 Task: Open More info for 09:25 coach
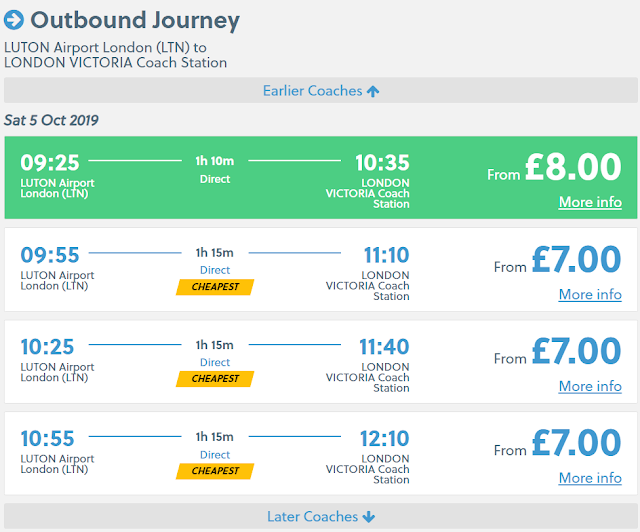coord(590,202)
